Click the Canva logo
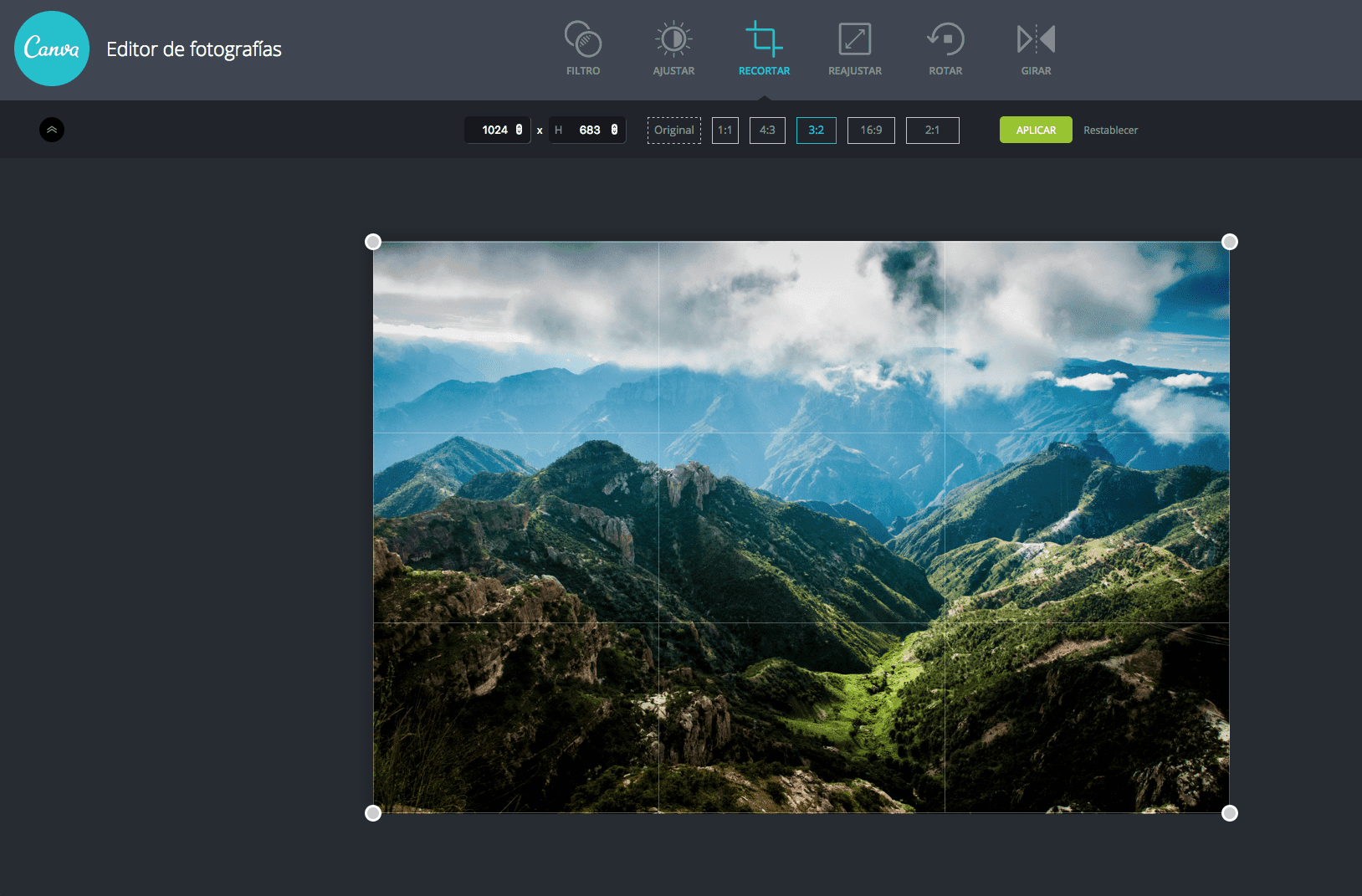1362x896 pixels. pyautogui.click(x=51, y=49)
